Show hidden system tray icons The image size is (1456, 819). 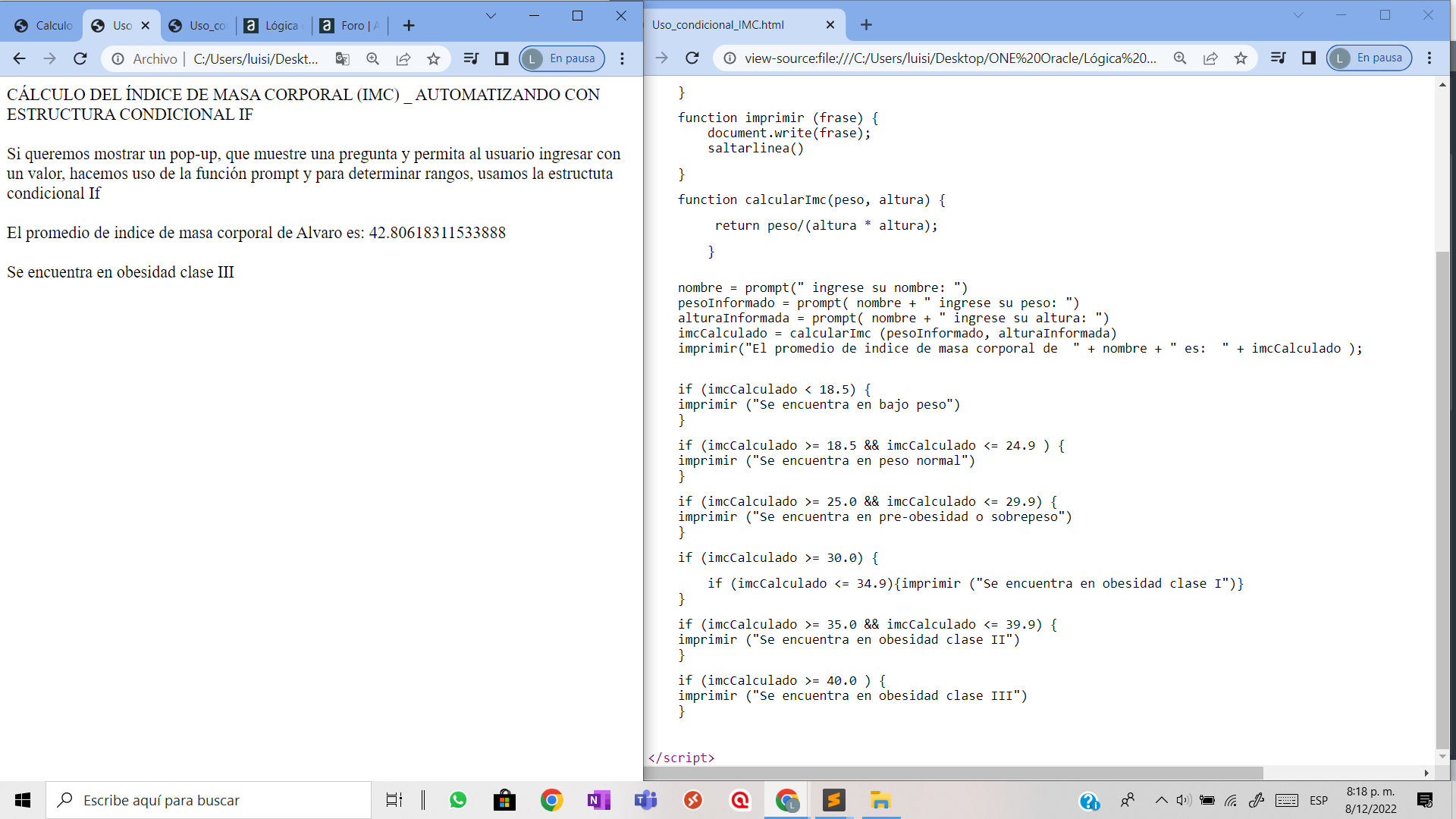click(1161, 800)
